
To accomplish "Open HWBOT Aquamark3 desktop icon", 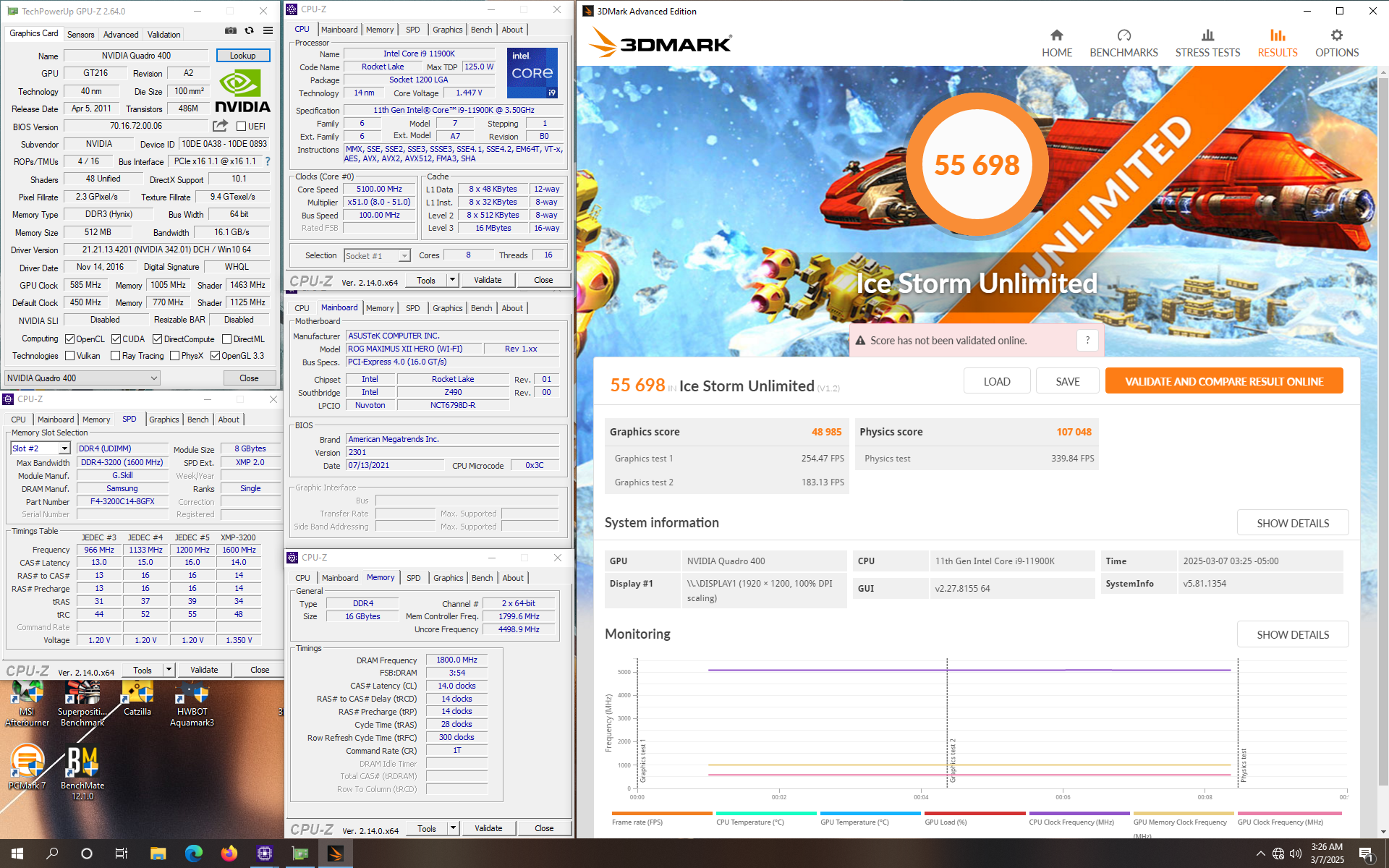I will pos(192,703).
